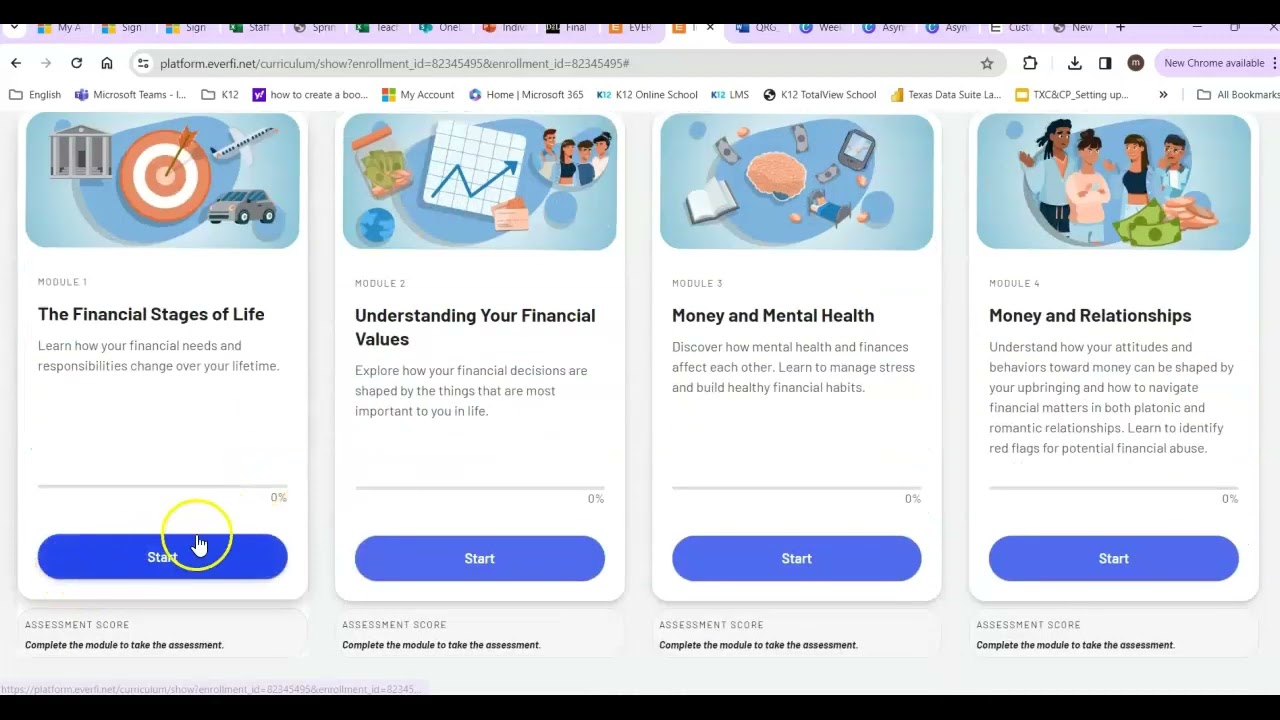Viewport: 1280px width, 720px height.
Task: Toggle the browser side panel icon
Action: coord(1105,63)
